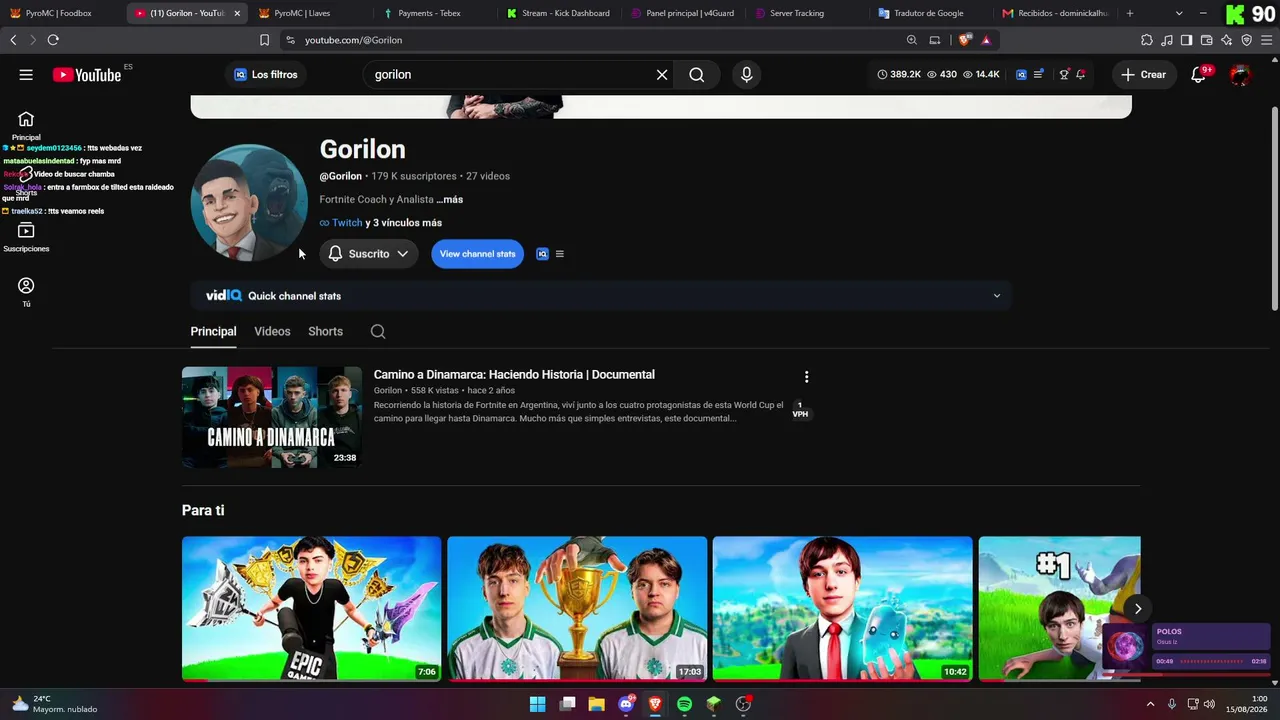Switch to the Stream - Kick Dashboard tab
This screenshot has width=1280, height=720.
[x=558, y=13]
